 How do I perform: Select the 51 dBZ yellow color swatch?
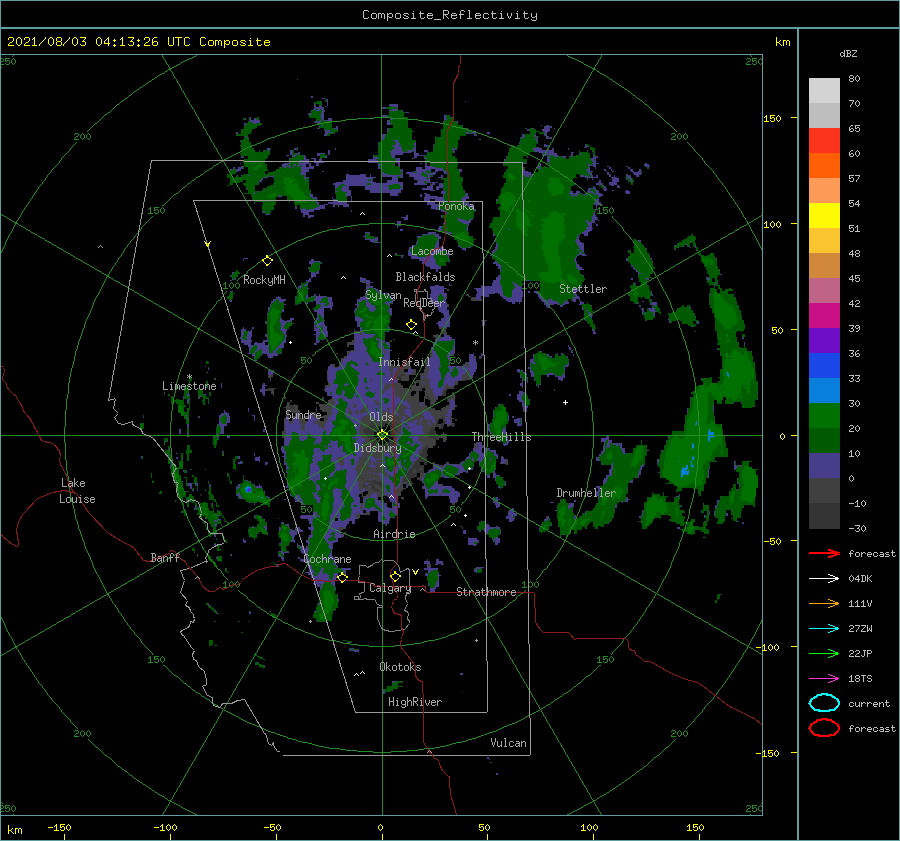[x=824, y=215]
